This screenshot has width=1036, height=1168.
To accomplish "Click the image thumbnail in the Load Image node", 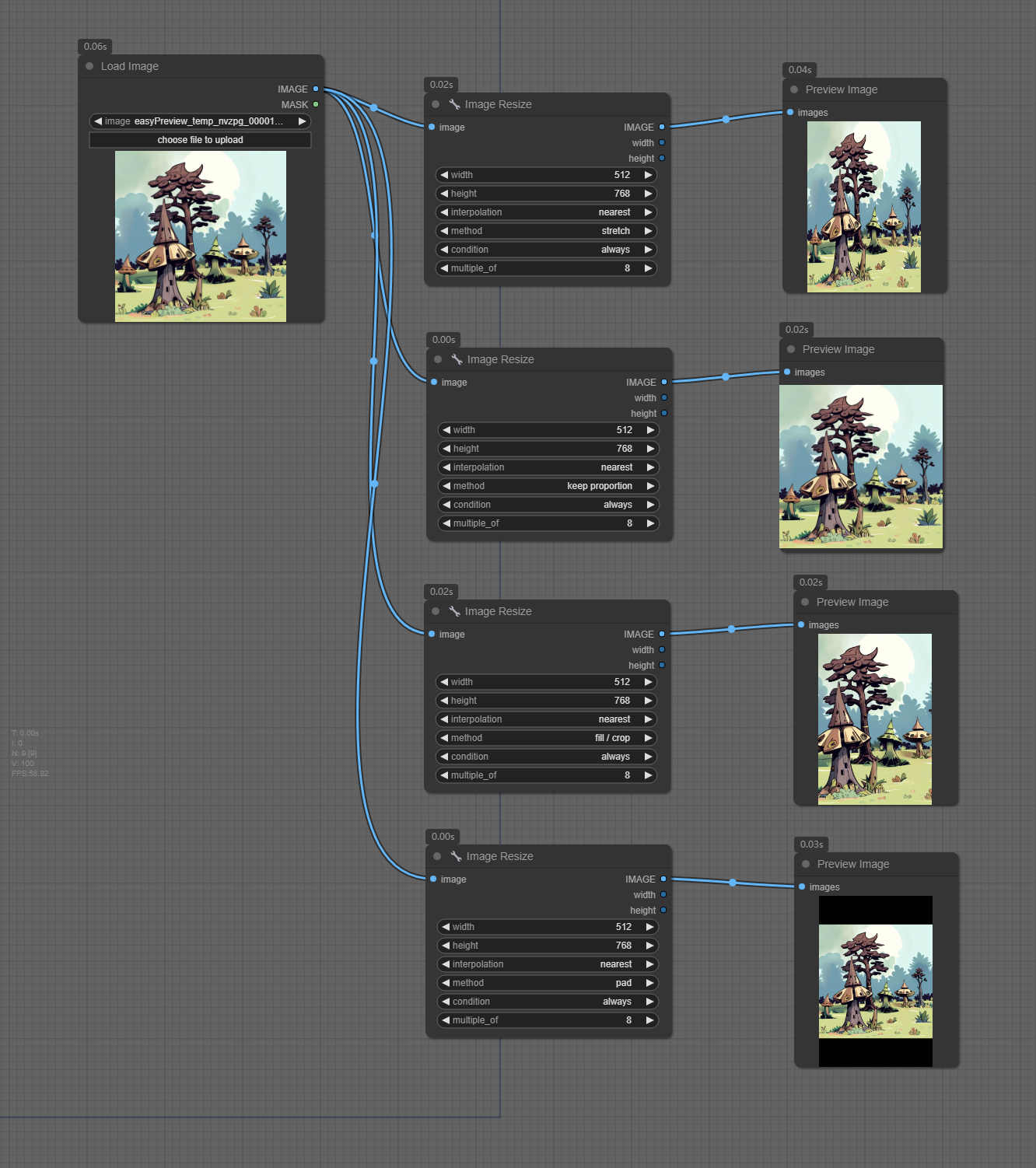I will coord(201,236).
